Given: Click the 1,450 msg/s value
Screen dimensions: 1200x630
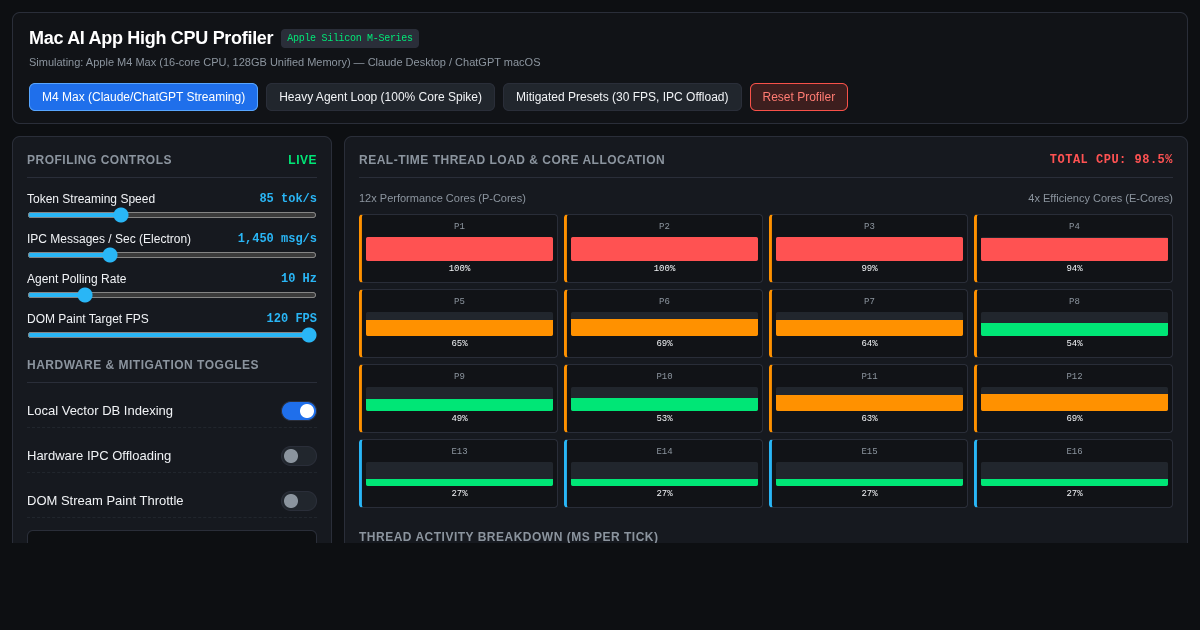Looking at the screenshot, I should [x=277, y=239].
